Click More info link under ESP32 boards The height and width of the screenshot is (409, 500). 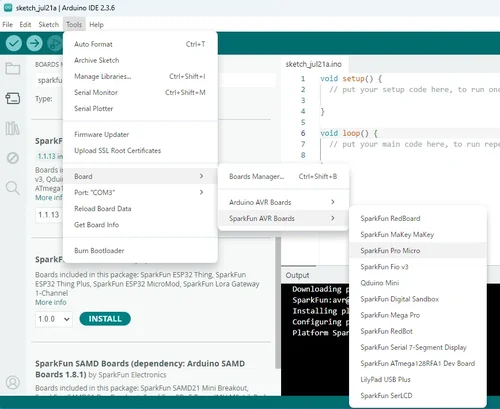pos(51,302)
